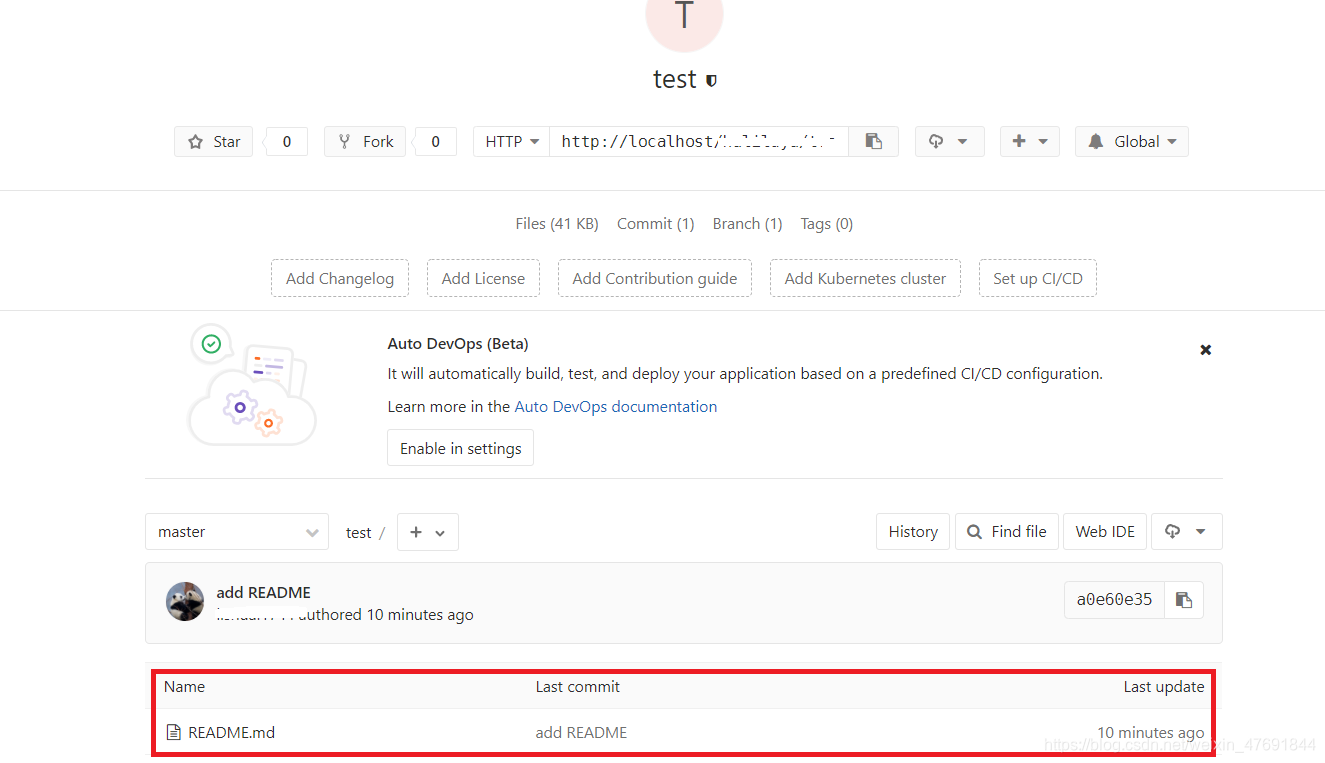1325x763 pixels.
Task: Select the repository URL field
Action: click(698, 141)
